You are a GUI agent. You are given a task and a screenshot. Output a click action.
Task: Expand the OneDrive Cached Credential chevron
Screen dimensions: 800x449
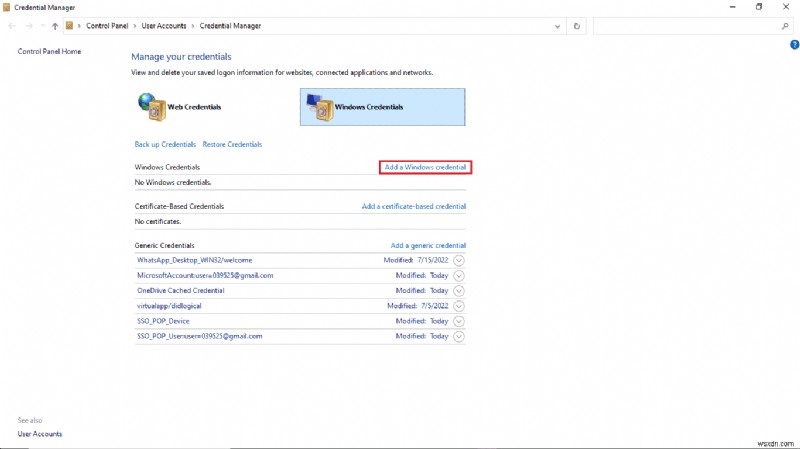(459, 291)
